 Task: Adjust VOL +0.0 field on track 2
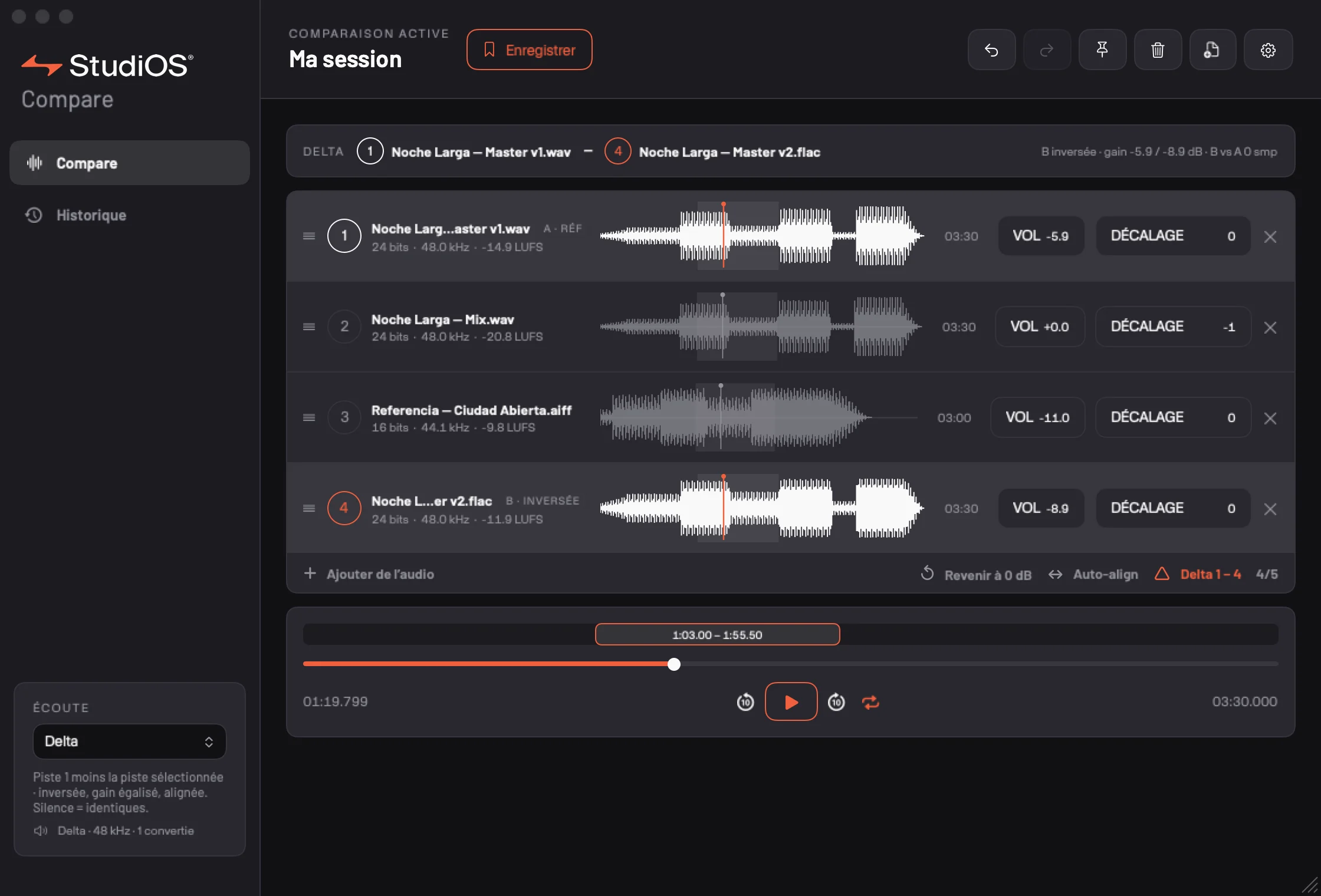[1040, 327]
